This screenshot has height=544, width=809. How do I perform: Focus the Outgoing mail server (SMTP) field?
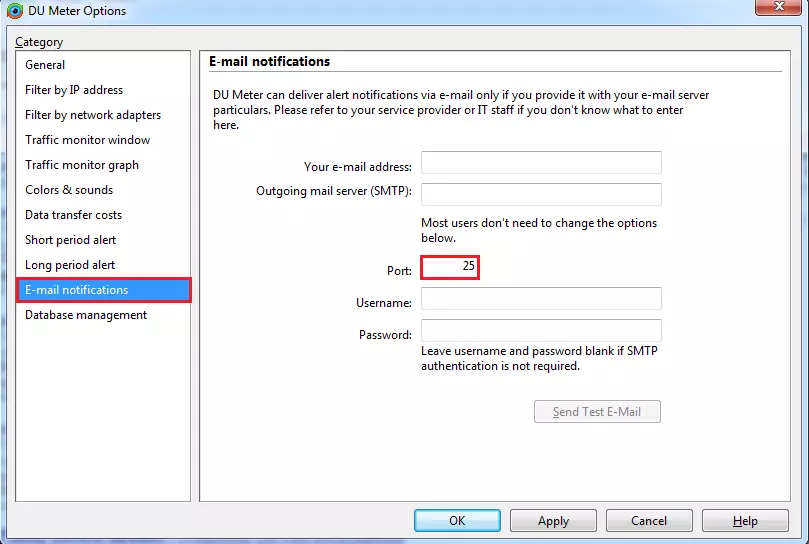(541, 194)
